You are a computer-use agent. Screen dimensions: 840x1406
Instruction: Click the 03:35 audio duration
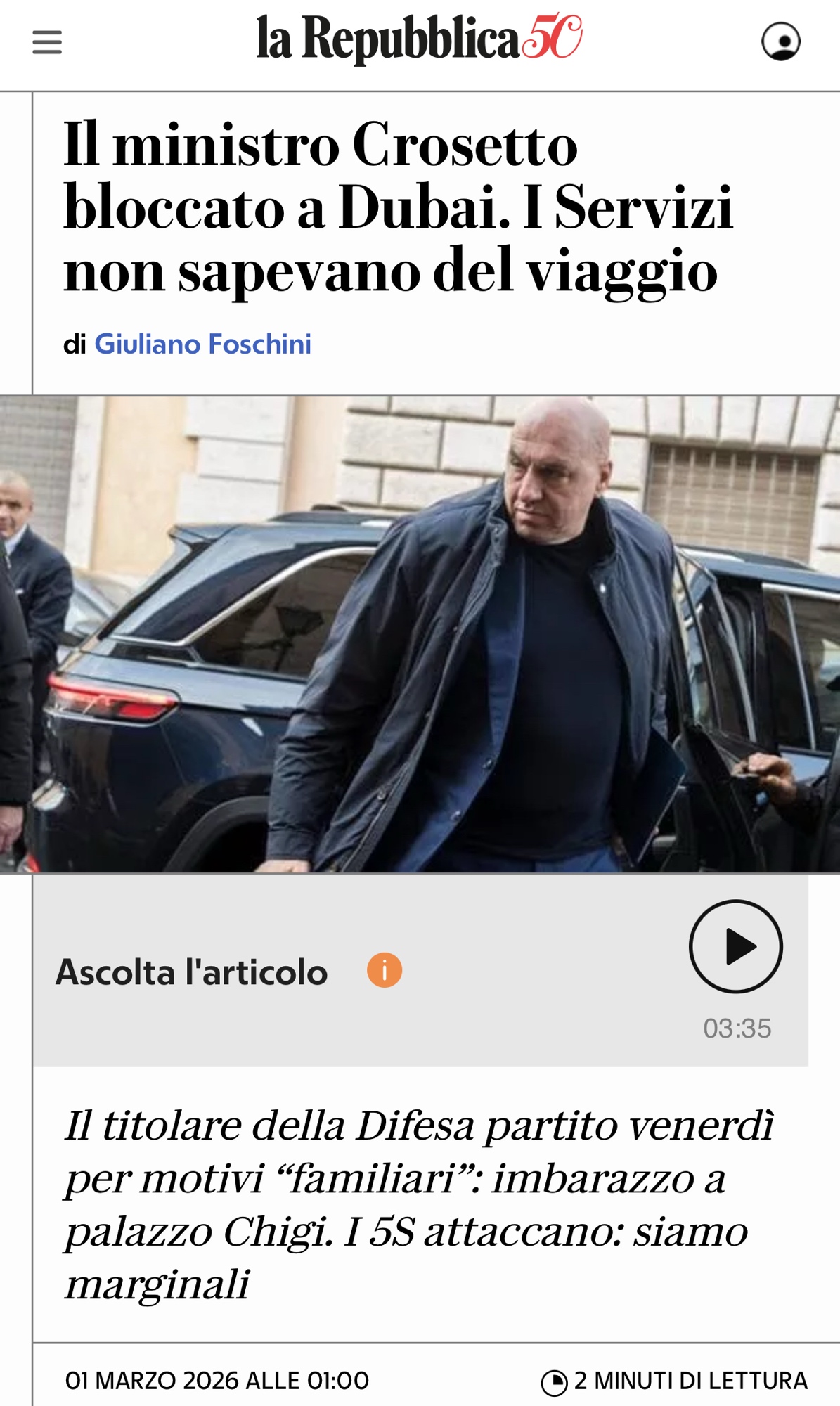point(737,1028)
